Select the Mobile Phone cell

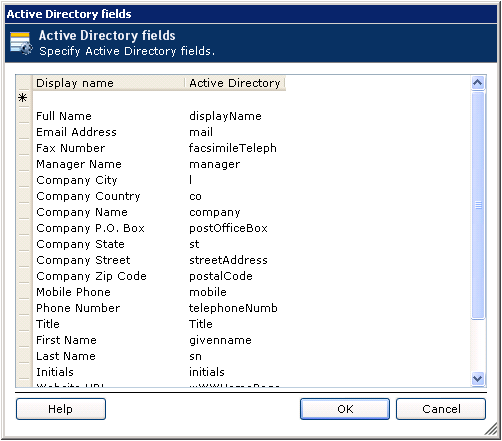click(109, 292)
